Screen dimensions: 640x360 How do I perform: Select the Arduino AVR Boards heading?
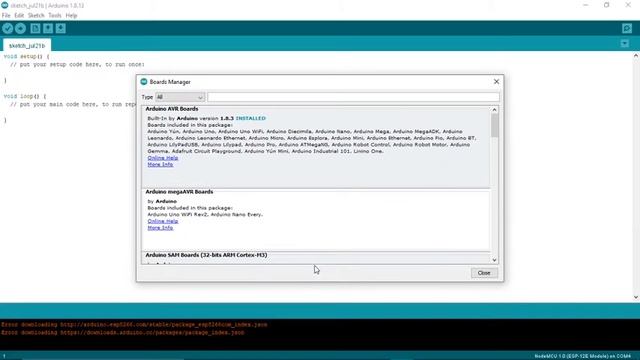172,109
